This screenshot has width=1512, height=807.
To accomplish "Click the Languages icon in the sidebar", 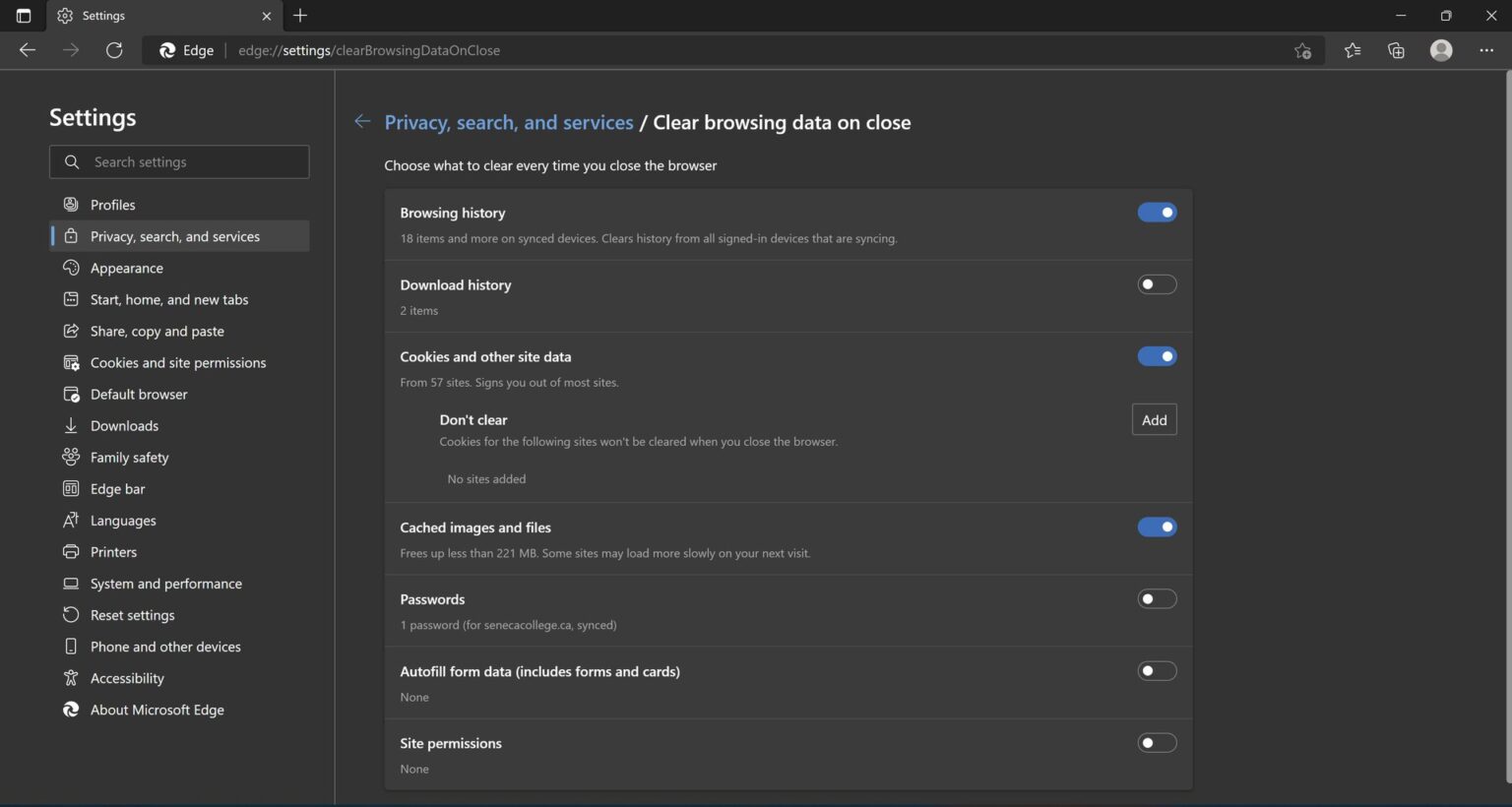I will [x=70, y=521].
